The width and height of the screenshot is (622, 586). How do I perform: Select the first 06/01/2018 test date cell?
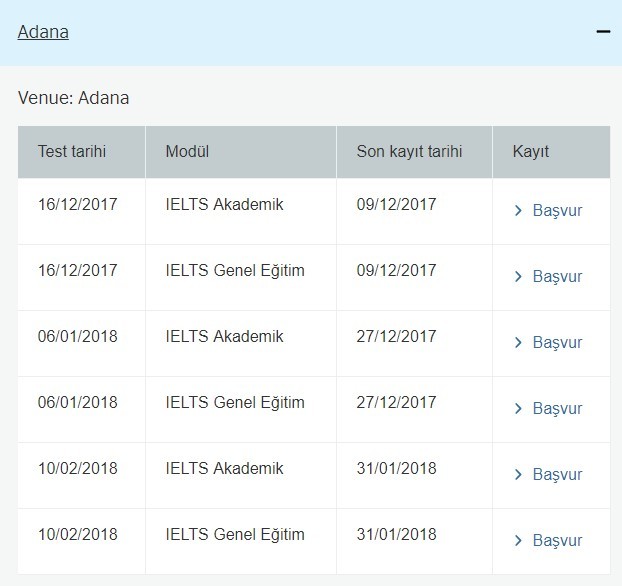click(78, 337)
